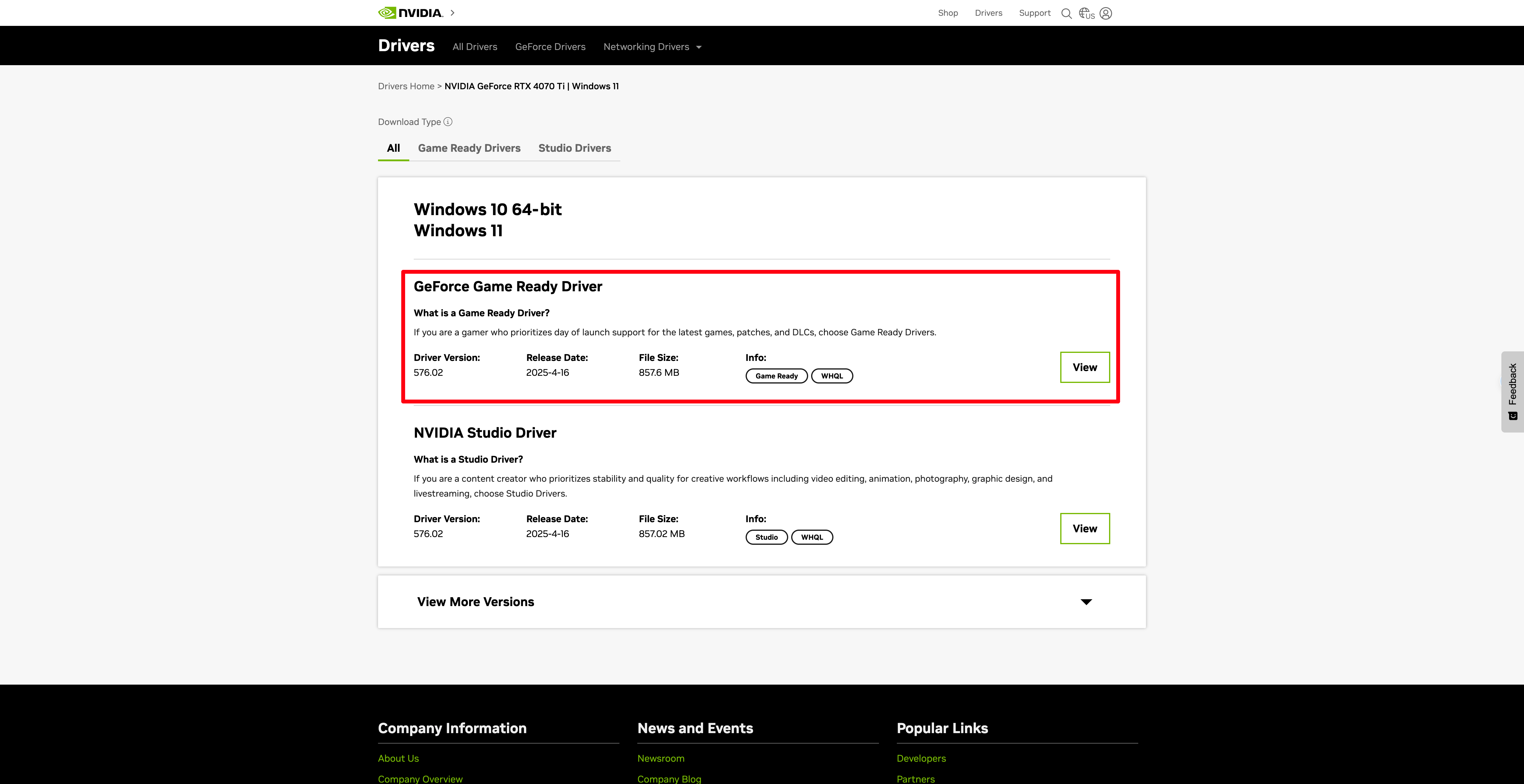This screenshot has width=1524, height=784.
Task: Click the Popular Links footer heading
Action: click(x=942, y=728)
